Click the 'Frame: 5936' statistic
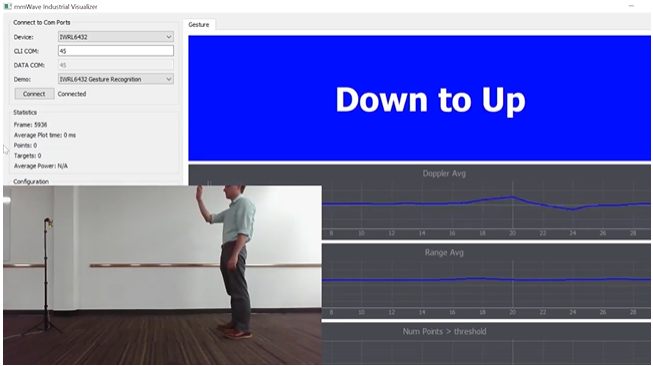Image resolution: width=653 pixels, height=366 pixels. coord(30,124)
